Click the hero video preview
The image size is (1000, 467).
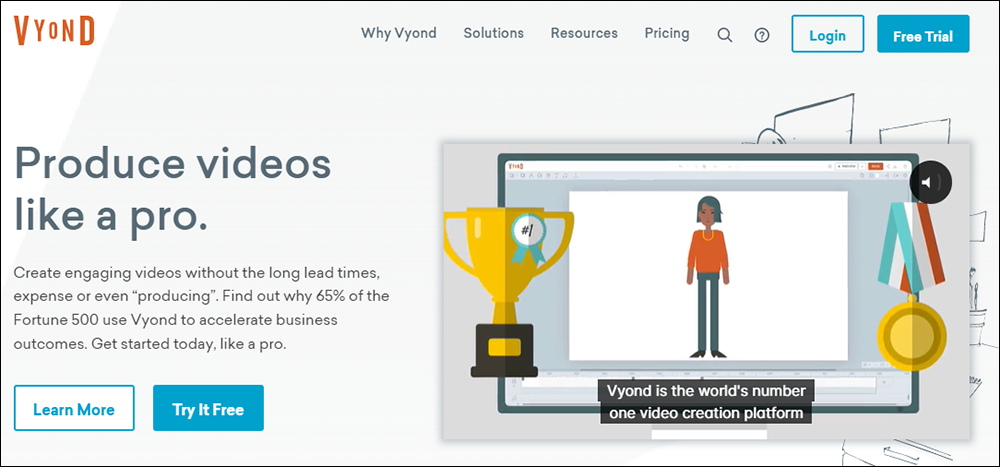pos(707,292)
